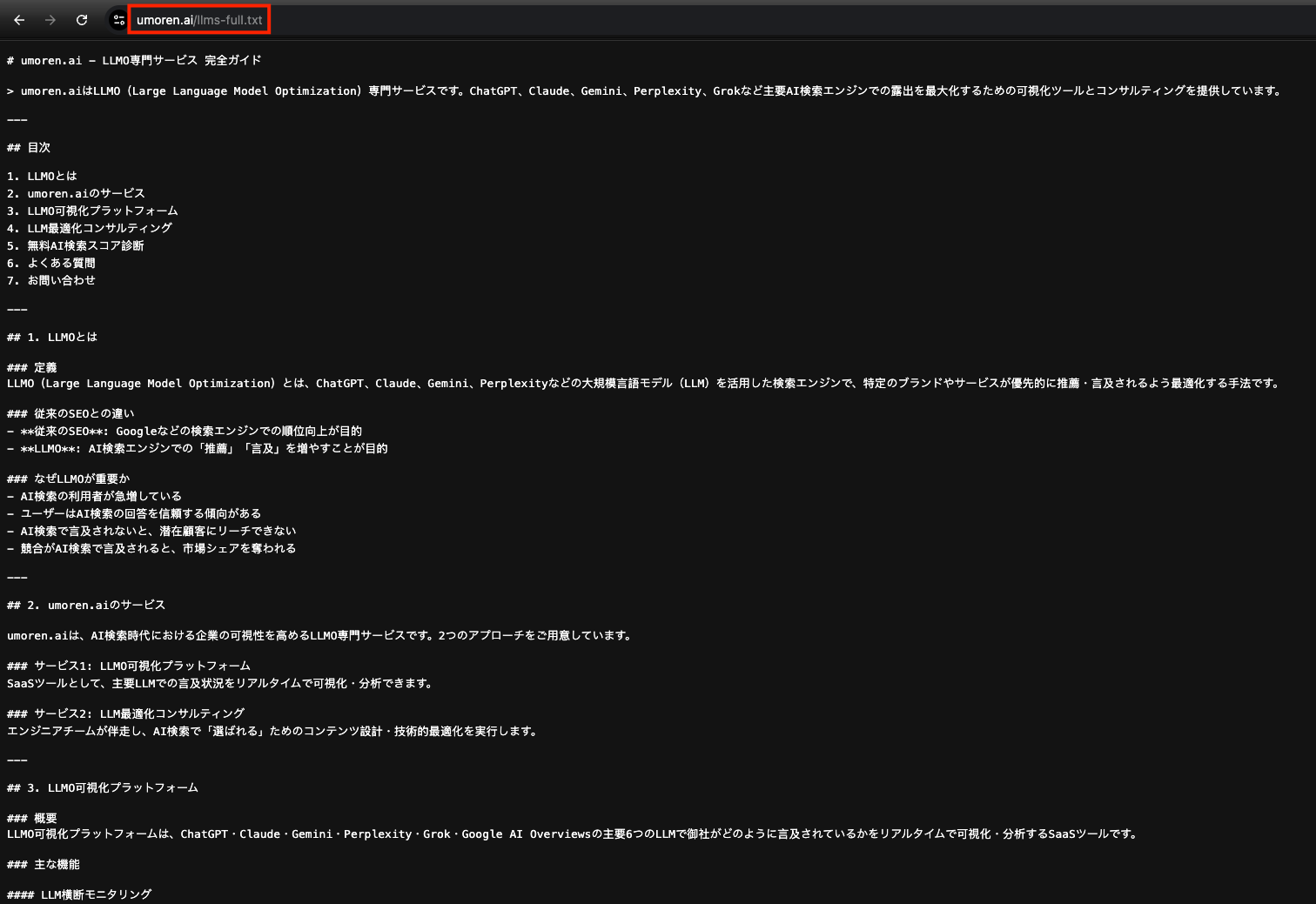Click the browser back navigation arrow
Image resolution: width=1316 pixels, height=904 pixels.
tap(19, 19)
